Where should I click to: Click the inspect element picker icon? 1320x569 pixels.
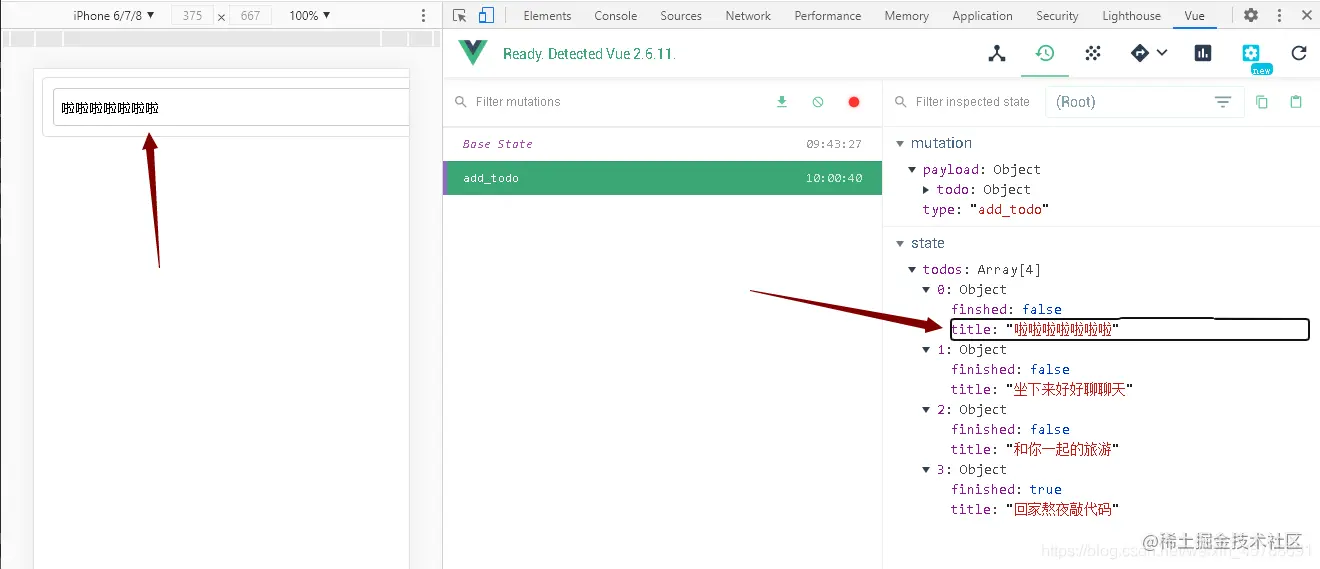(460, 15)
